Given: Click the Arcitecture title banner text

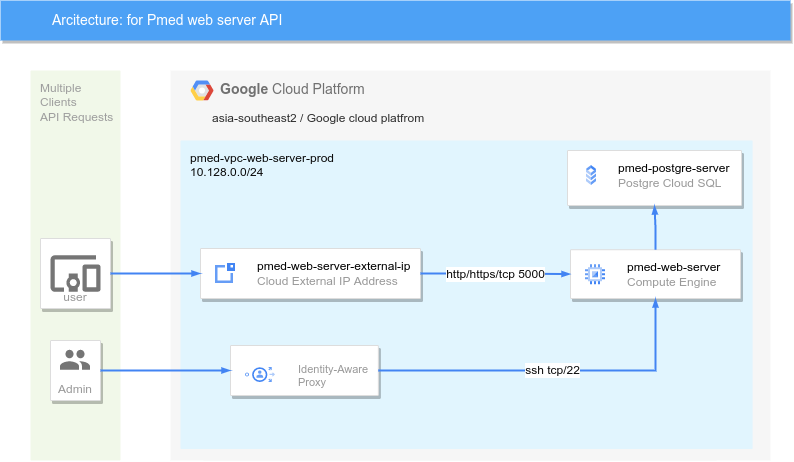Looking at the screenshot, I should coord(167,20).
